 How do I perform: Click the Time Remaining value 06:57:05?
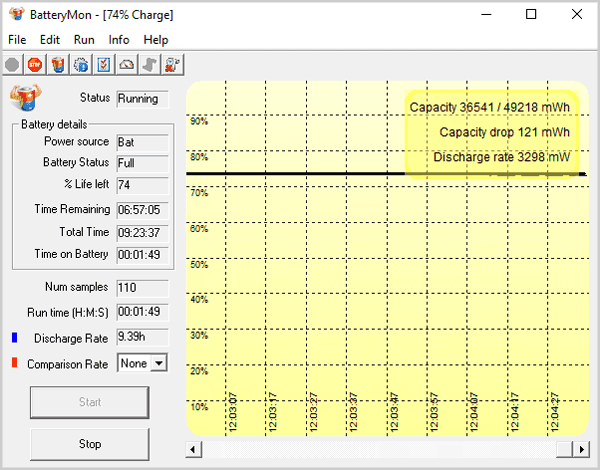[x=142, y=210]
